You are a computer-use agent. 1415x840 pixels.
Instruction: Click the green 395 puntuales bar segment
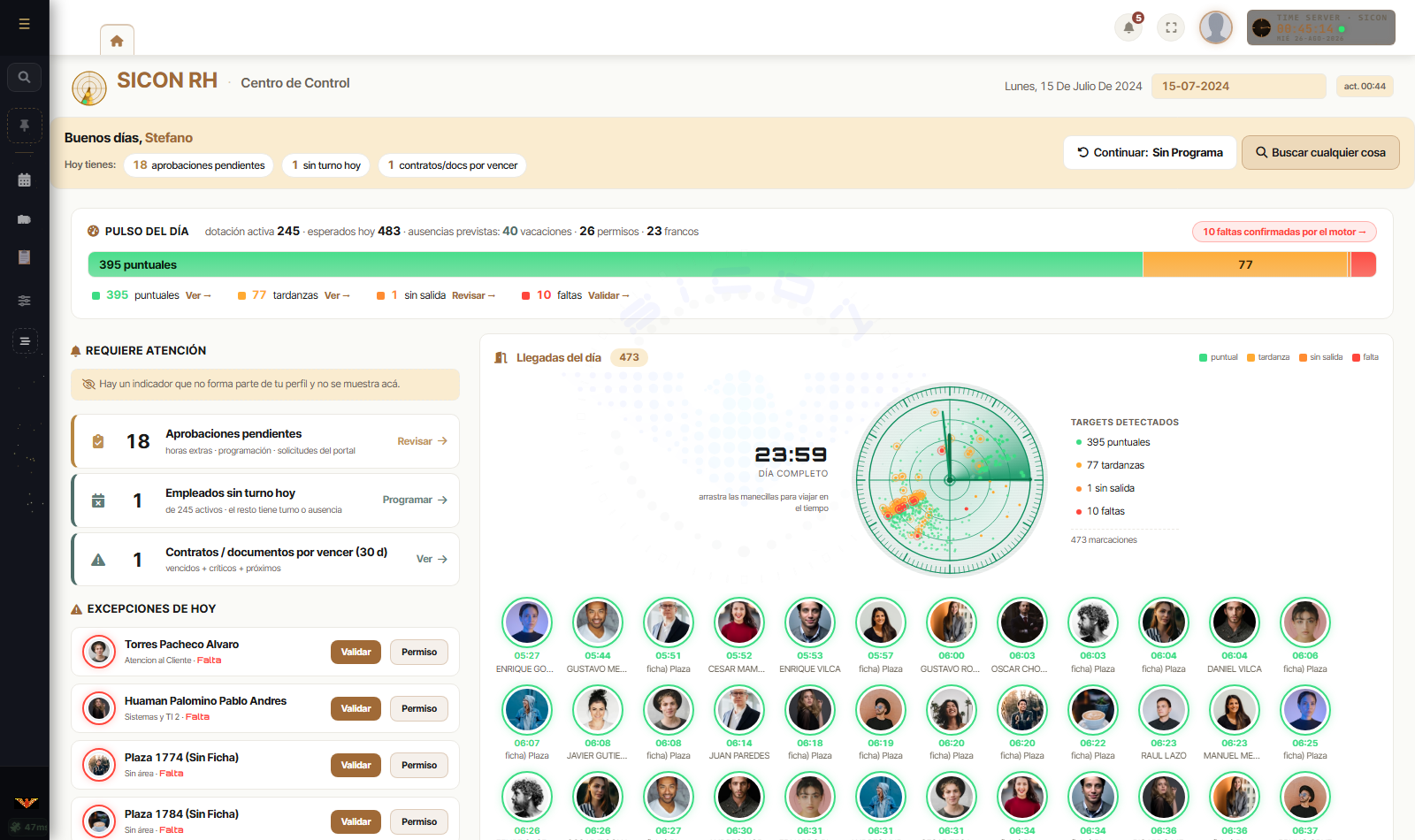(616, 264)
